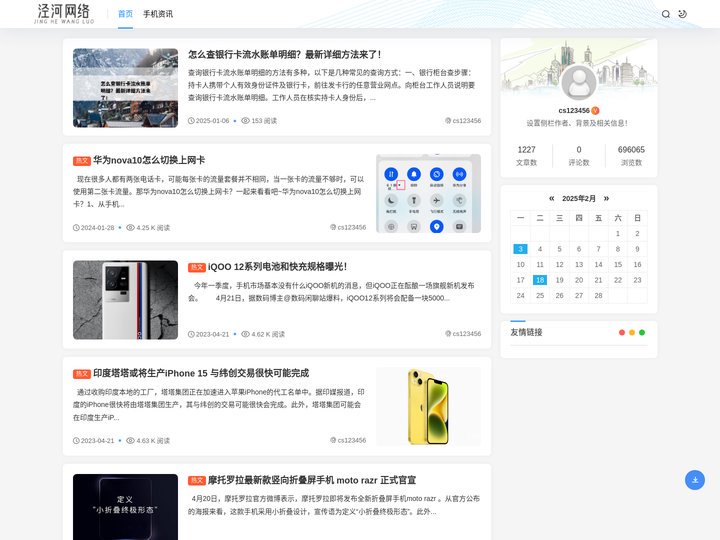Click the bank statement article thumbnail
720x540 pixels.
[125, 88]
